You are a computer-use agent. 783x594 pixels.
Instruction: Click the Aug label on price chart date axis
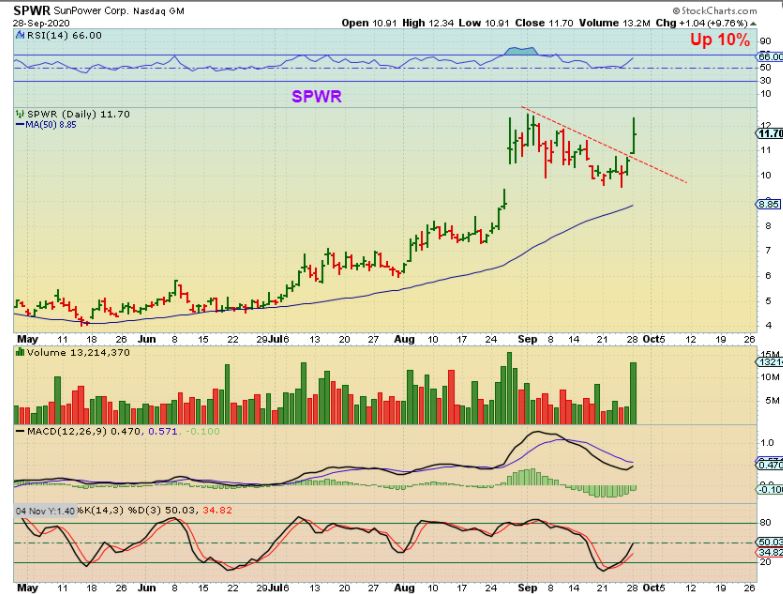pos(404,339)
